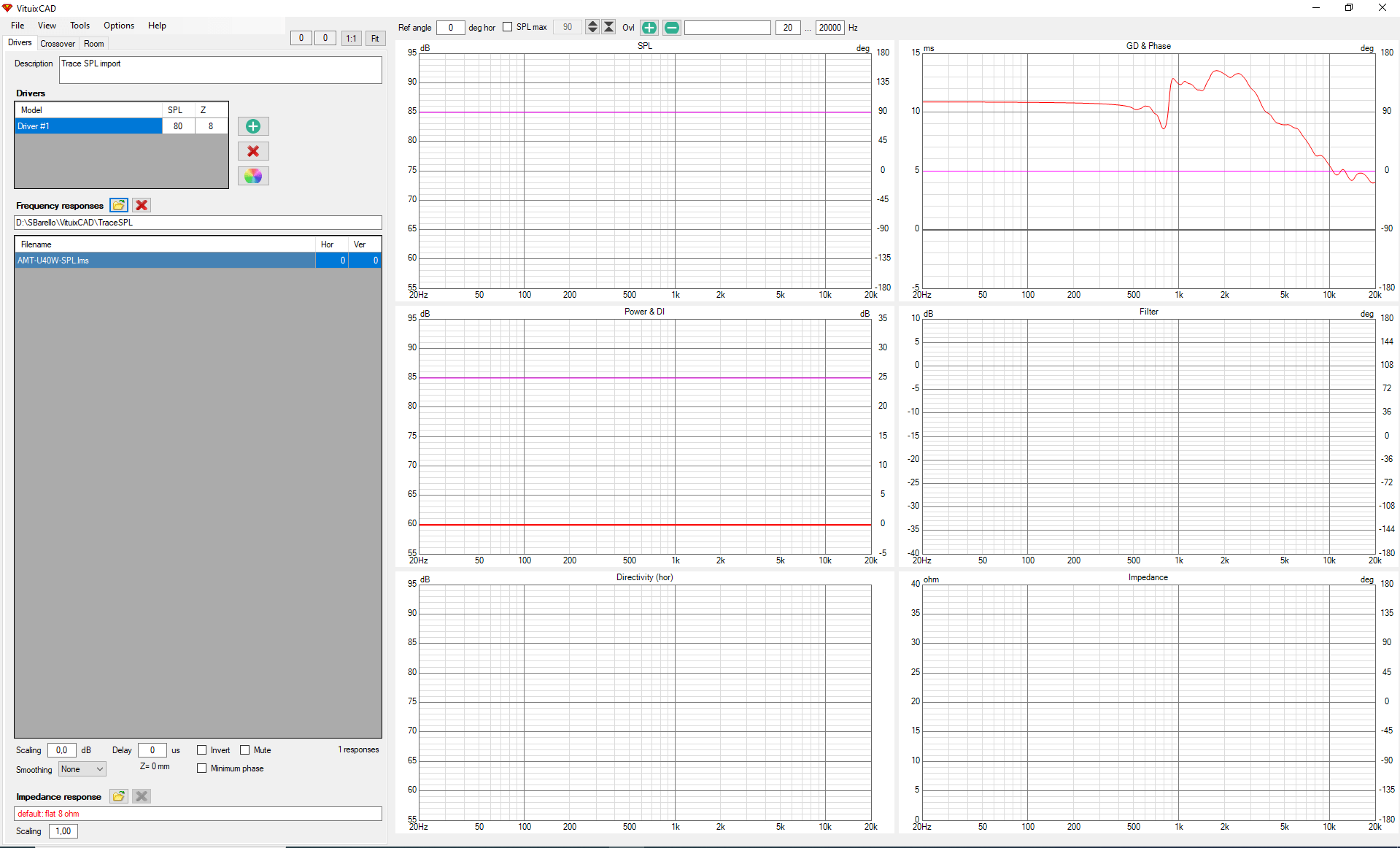The width and height of the screenshot is (1400, 848).
Task: Select AMT-U40W-SPL.lms response row
Action: tap(165, 261)
